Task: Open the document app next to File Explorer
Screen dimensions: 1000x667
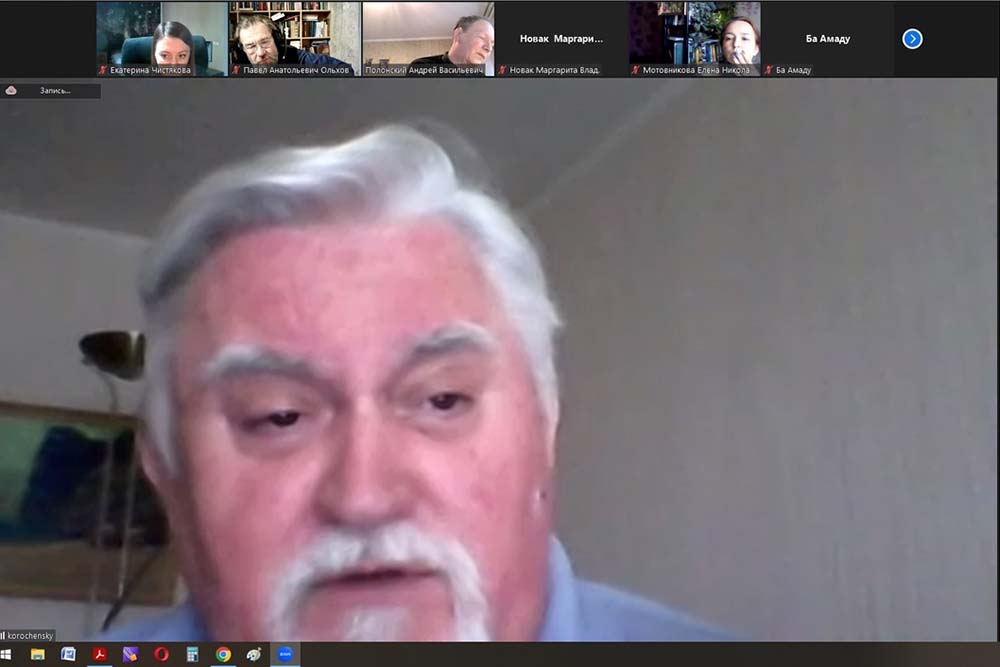Action: coord(68,655)
